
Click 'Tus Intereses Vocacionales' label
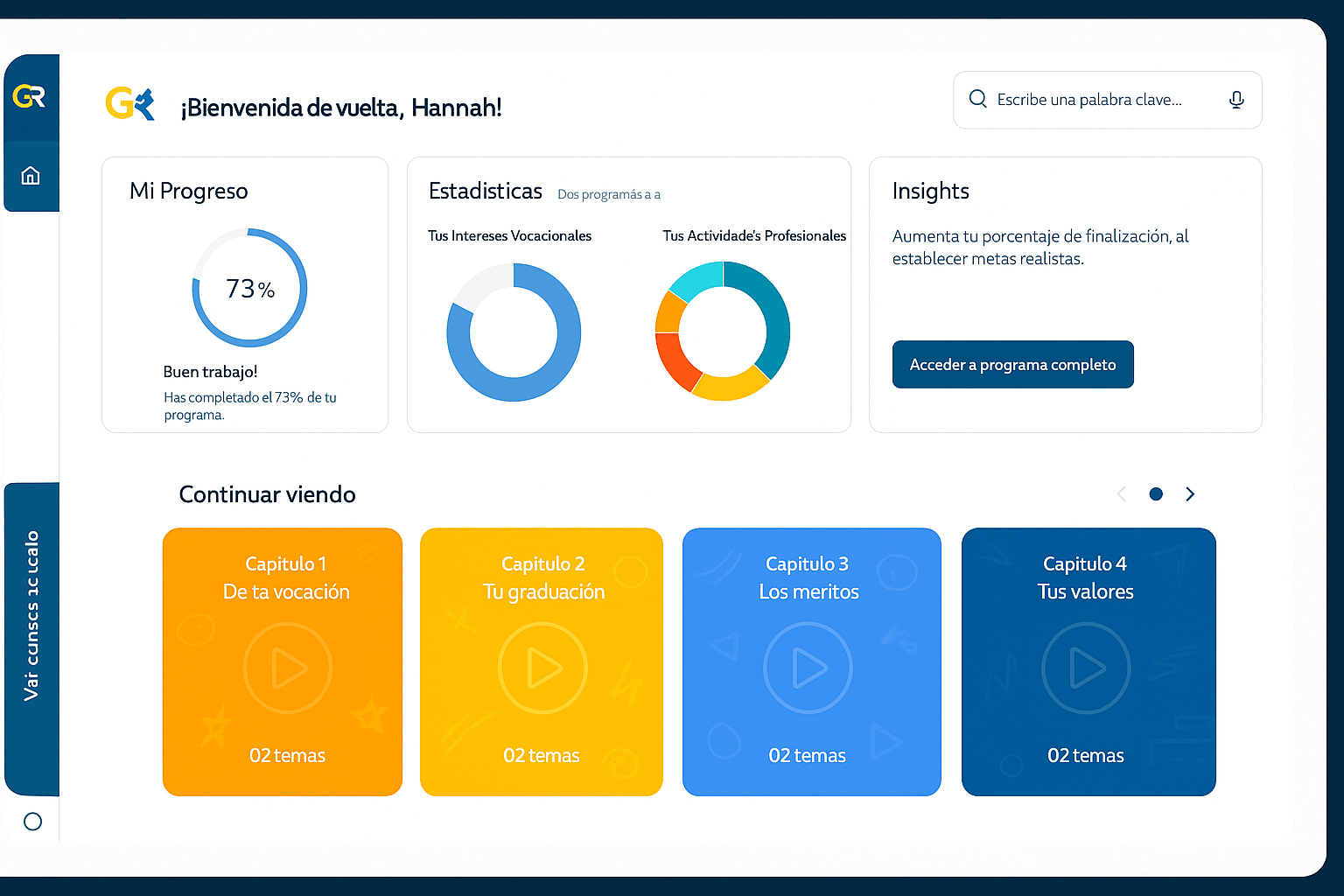pos(510,235)
